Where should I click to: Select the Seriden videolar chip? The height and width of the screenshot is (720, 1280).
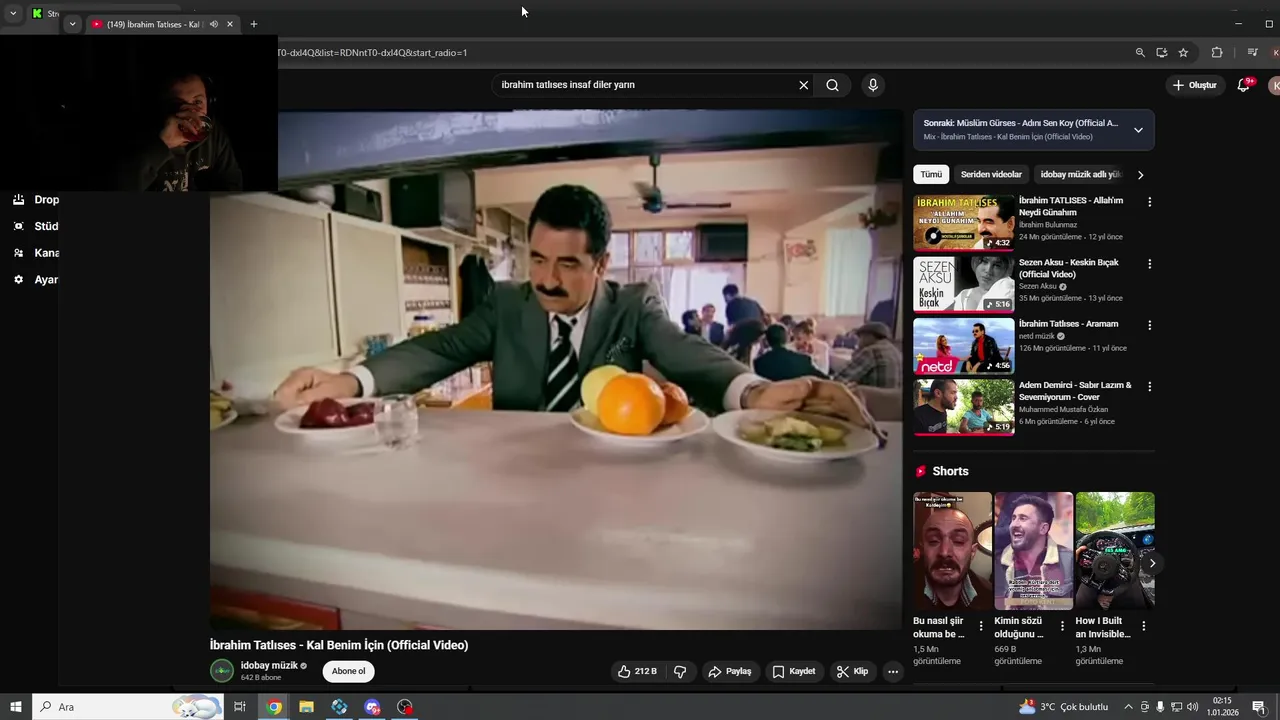point(991,174)
